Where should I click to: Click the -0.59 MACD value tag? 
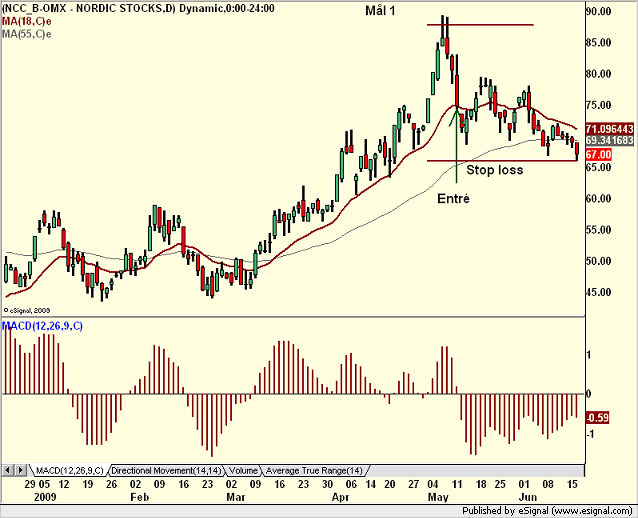click(x=597, y=417)
